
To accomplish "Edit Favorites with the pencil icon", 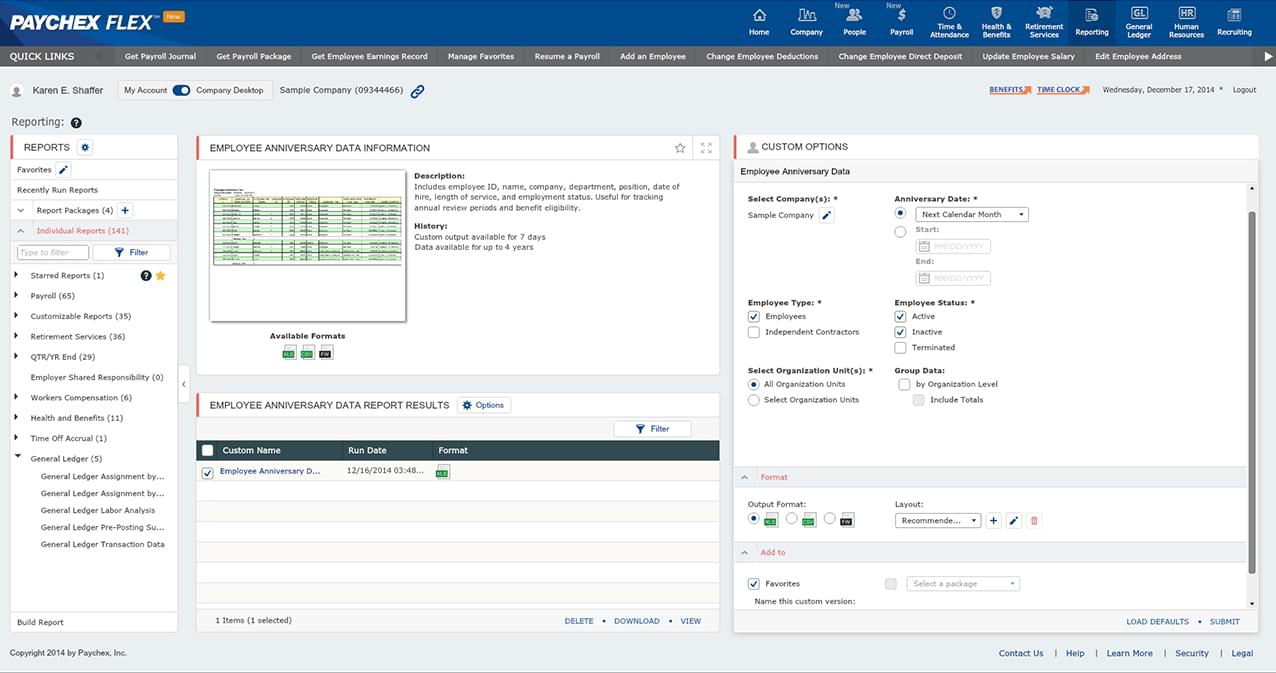I will coord(63,170).
